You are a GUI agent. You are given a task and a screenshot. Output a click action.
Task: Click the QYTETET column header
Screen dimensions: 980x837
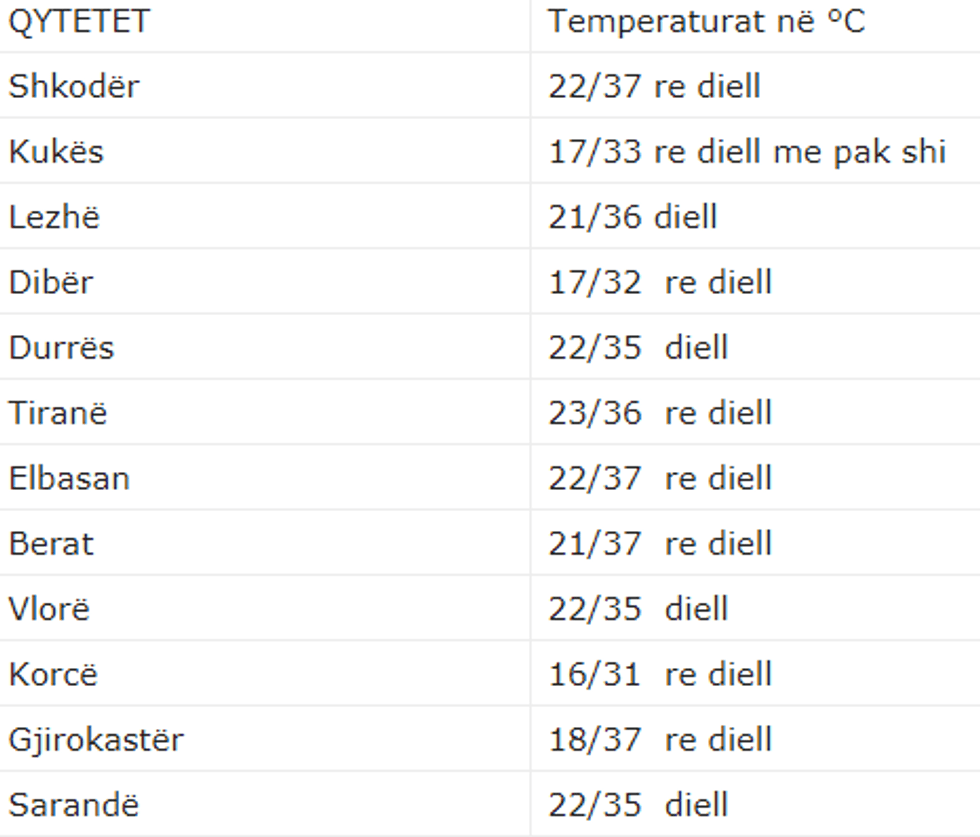(x=79, y=22)
